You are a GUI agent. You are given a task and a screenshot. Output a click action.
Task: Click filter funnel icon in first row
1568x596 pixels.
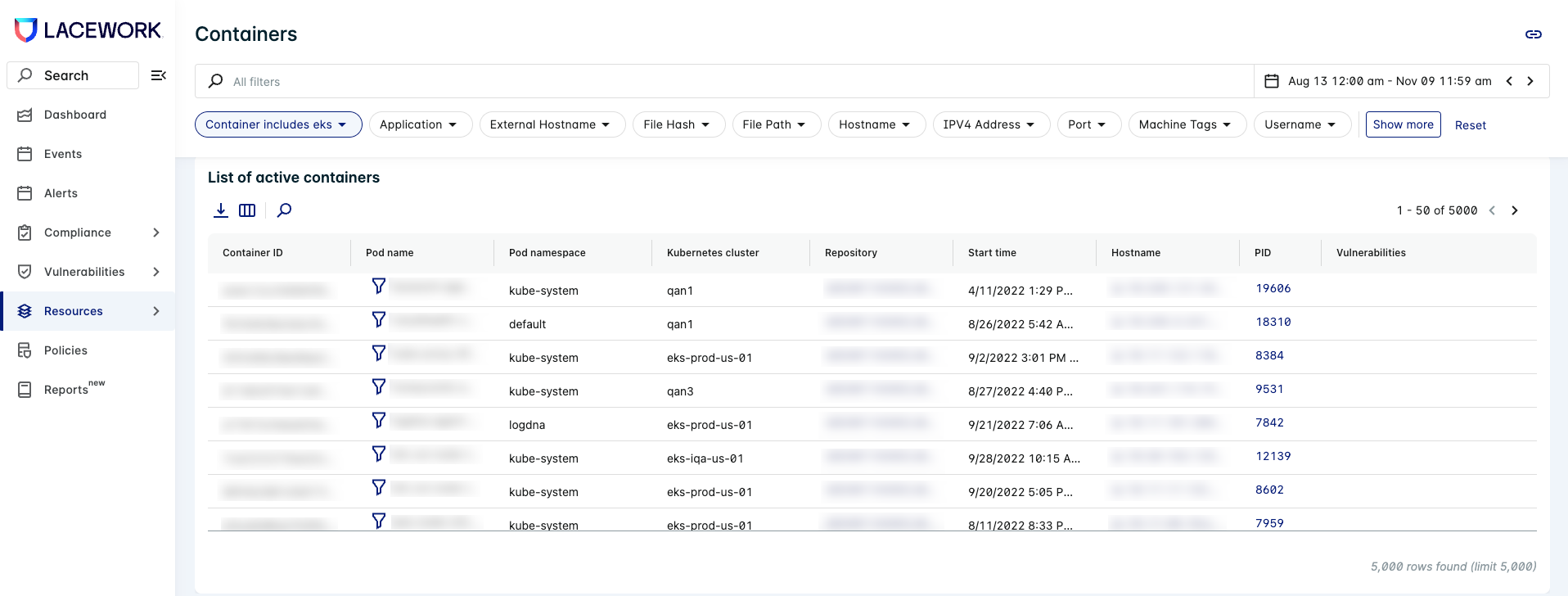click(x=378, y=286)
